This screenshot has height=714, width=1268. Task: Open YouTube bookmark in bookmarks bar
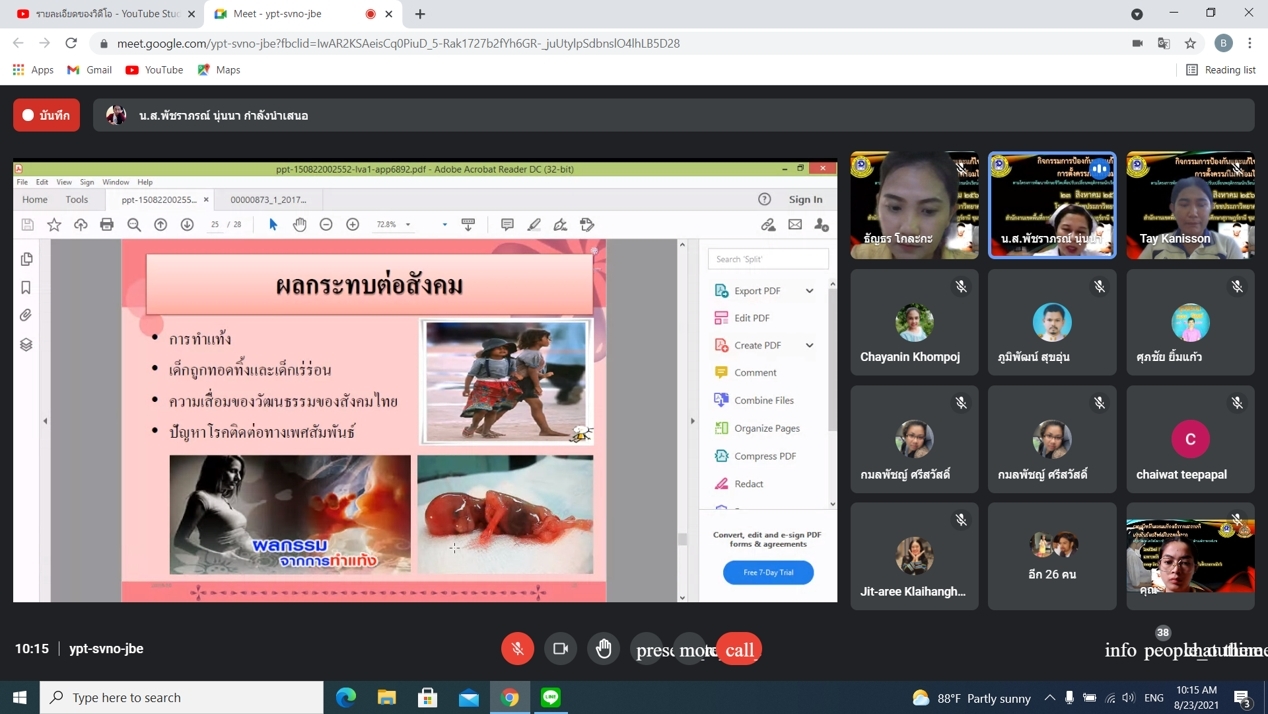(x=154, y=70)
